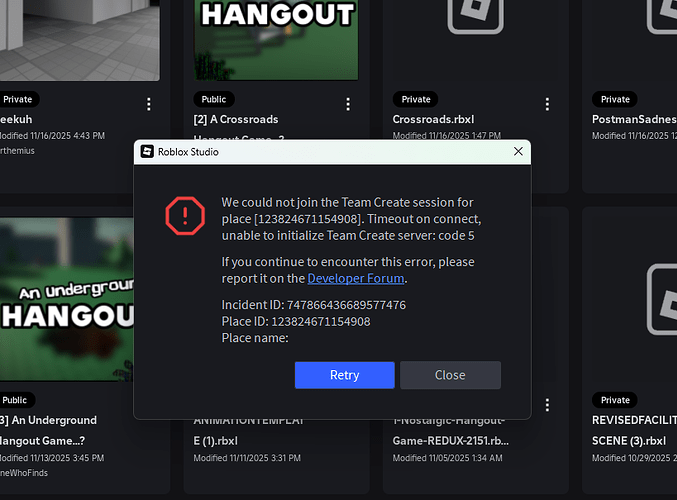Viewport: 677px width, 500px height.
Task: Click the Incident ID line in dialog
Action: coord(313,305)
